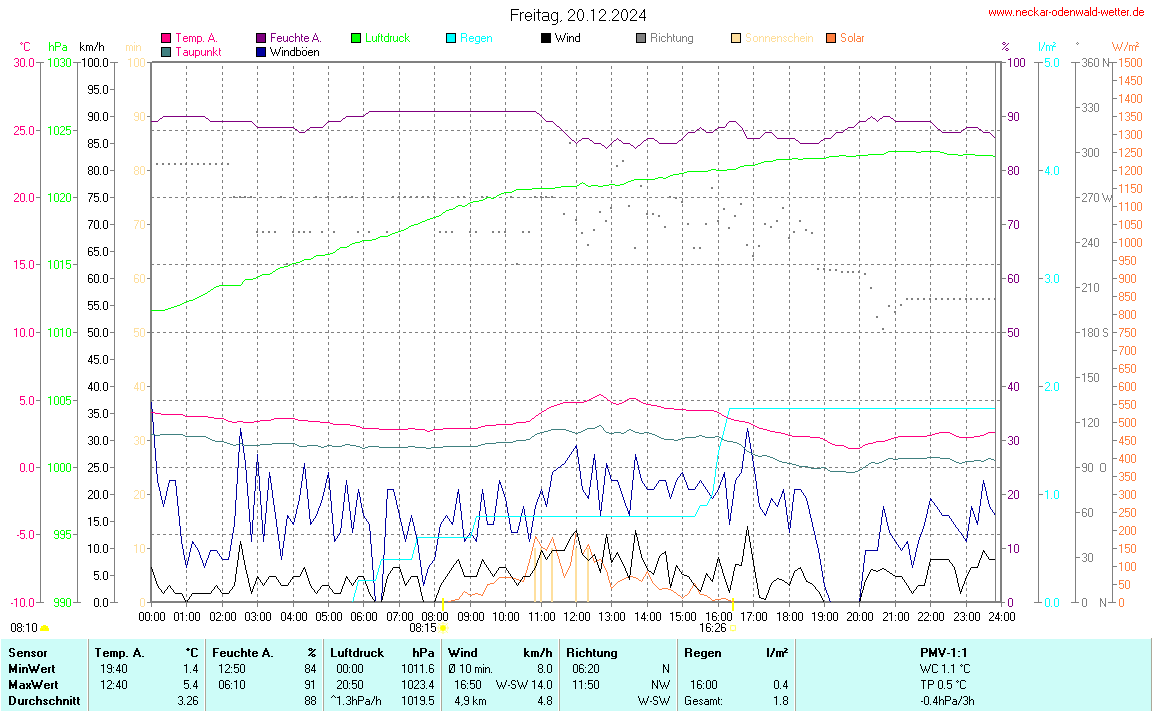The width and height of the screenshot is (1152, 711).
Task: Click the www.neckar-odenwald-wetter.de link
Action: 1065,12
